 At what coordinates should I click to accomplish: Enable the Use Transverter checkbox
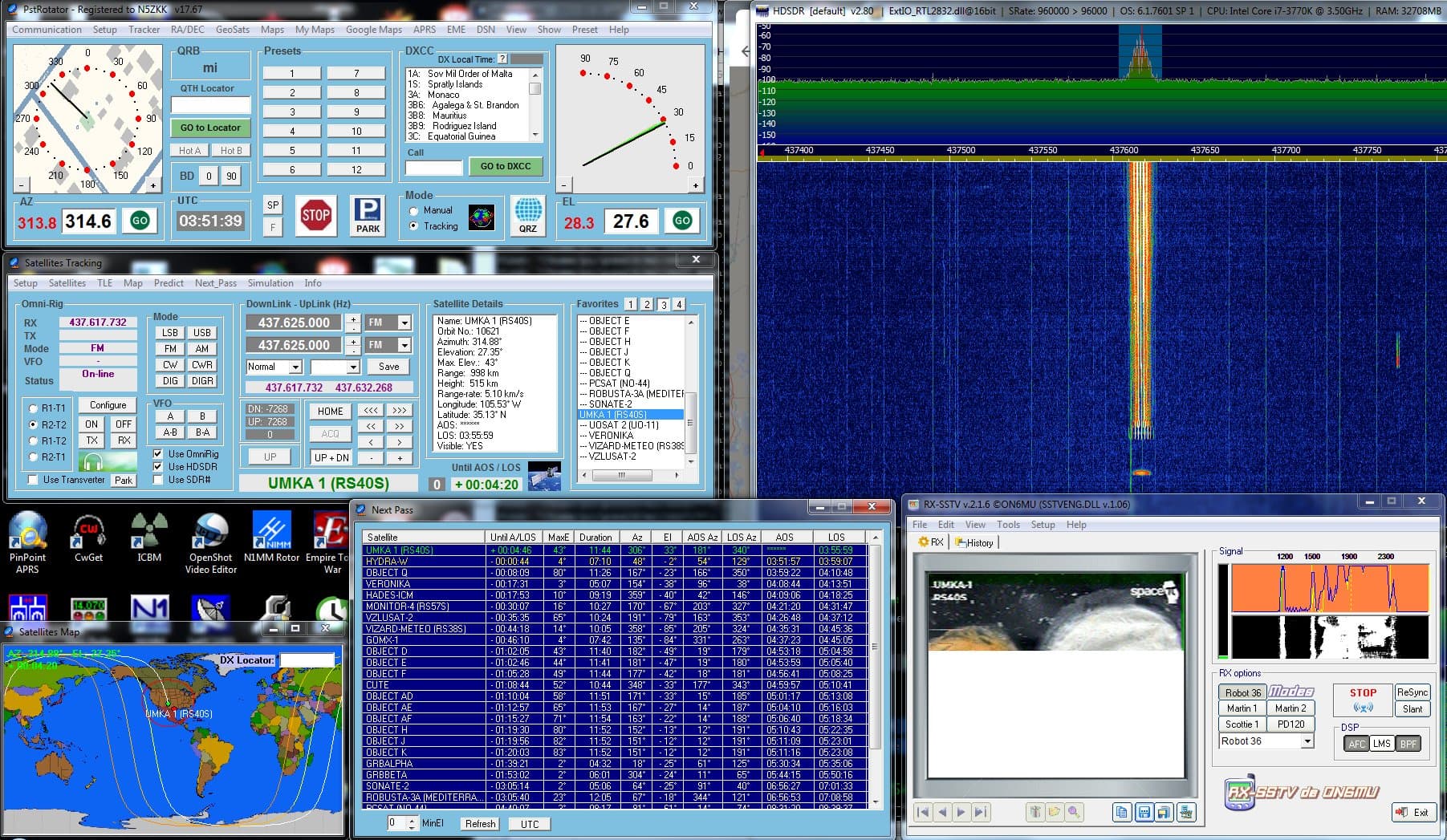33,480
